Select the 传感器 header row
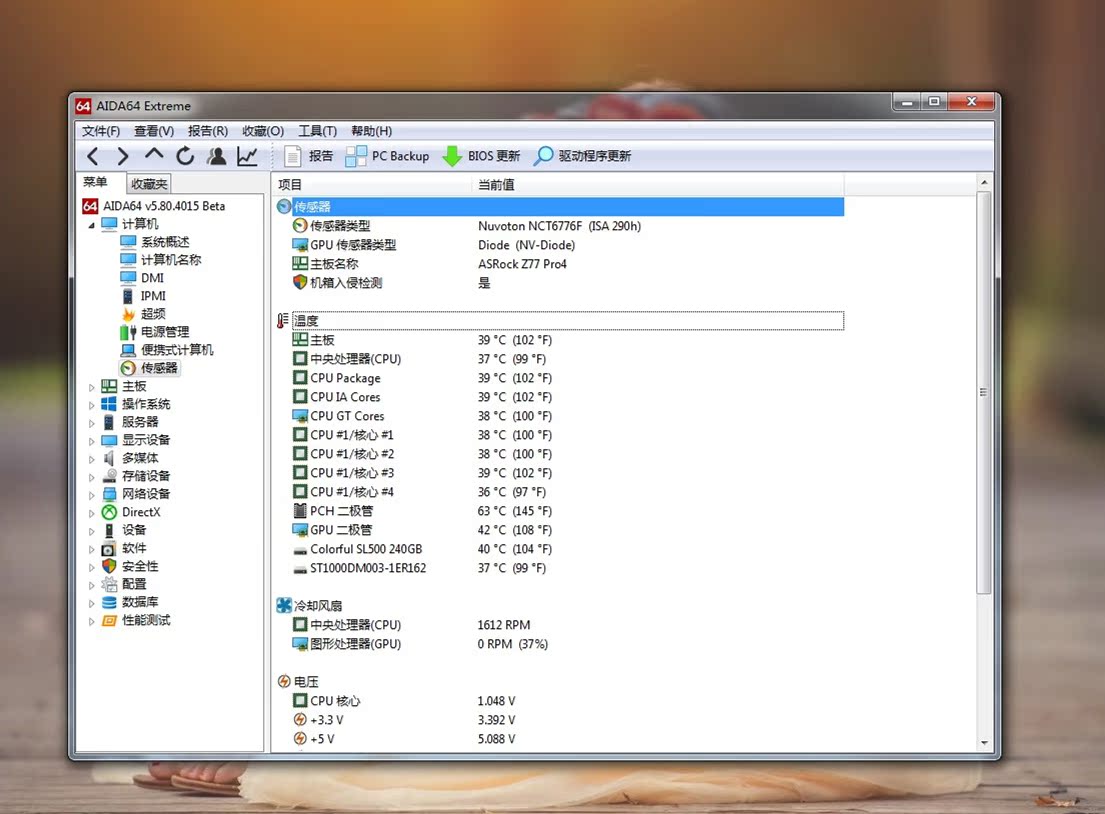This screenshot has height=814, width=1105. point(560,206)
